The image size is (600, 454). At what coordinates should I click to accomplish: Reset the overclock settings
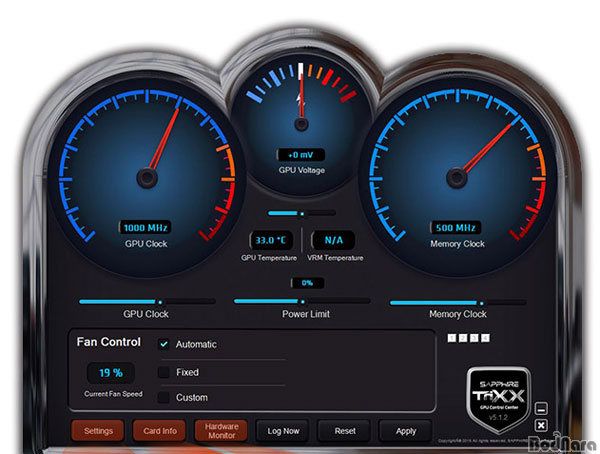click(344, 431)
